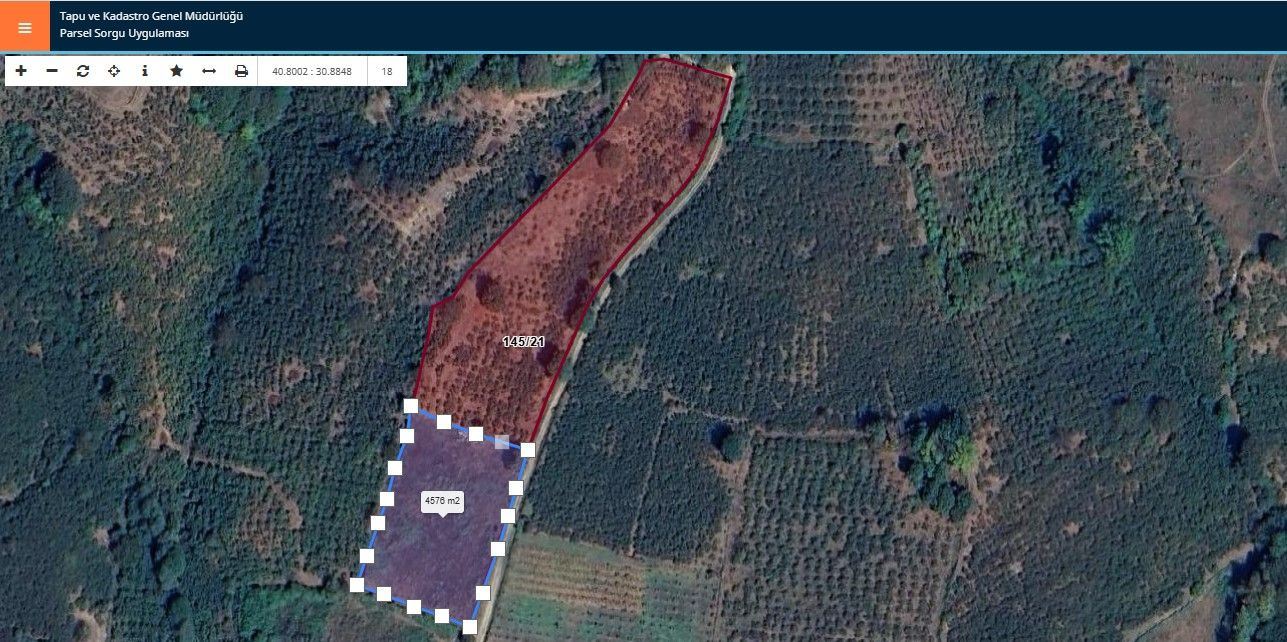Select the info query tool
Screen dimensions: 1287x642
(x=145, y=71)
